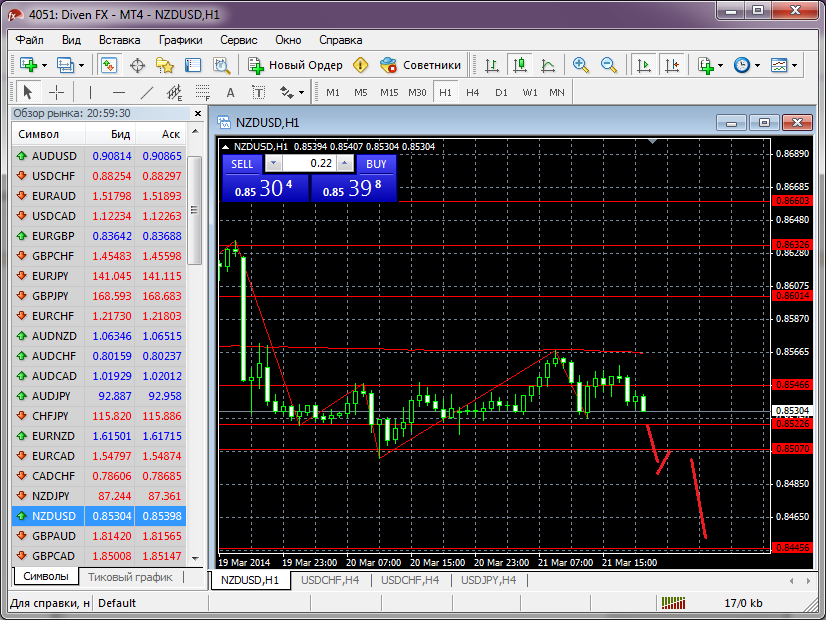826x620 pixels.
Task: Select the text label 'A' tool
Action: pyautogui.click(x=230, y=92)
